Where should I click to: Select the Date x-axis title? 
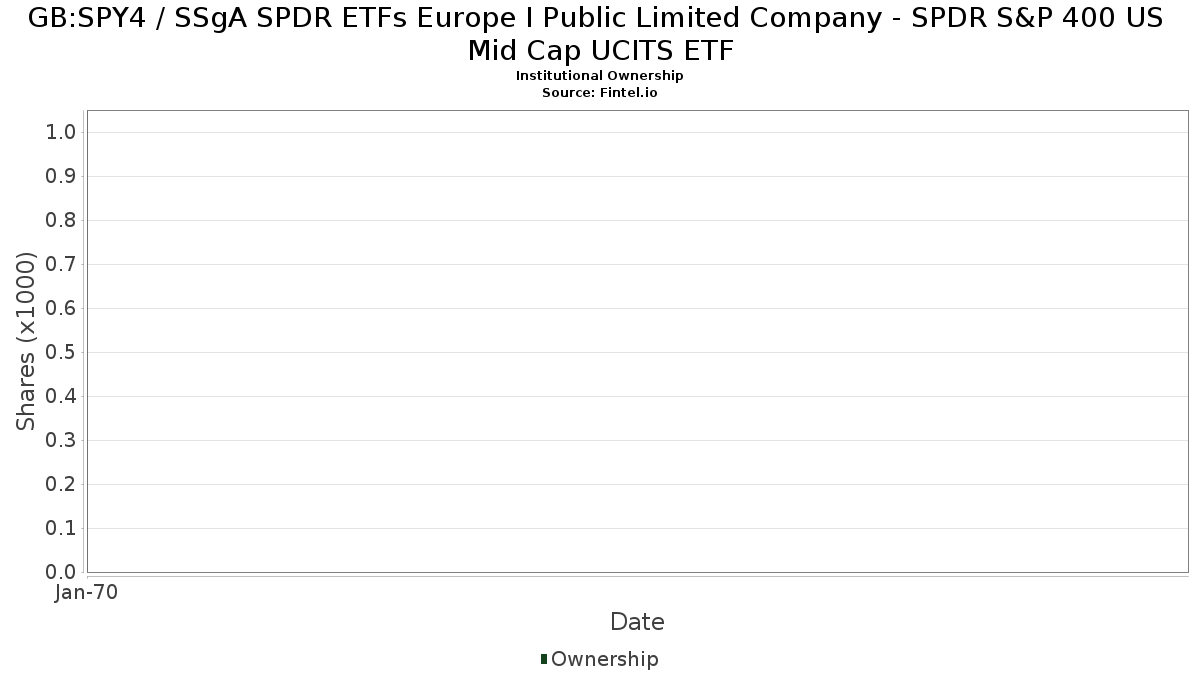637,622
